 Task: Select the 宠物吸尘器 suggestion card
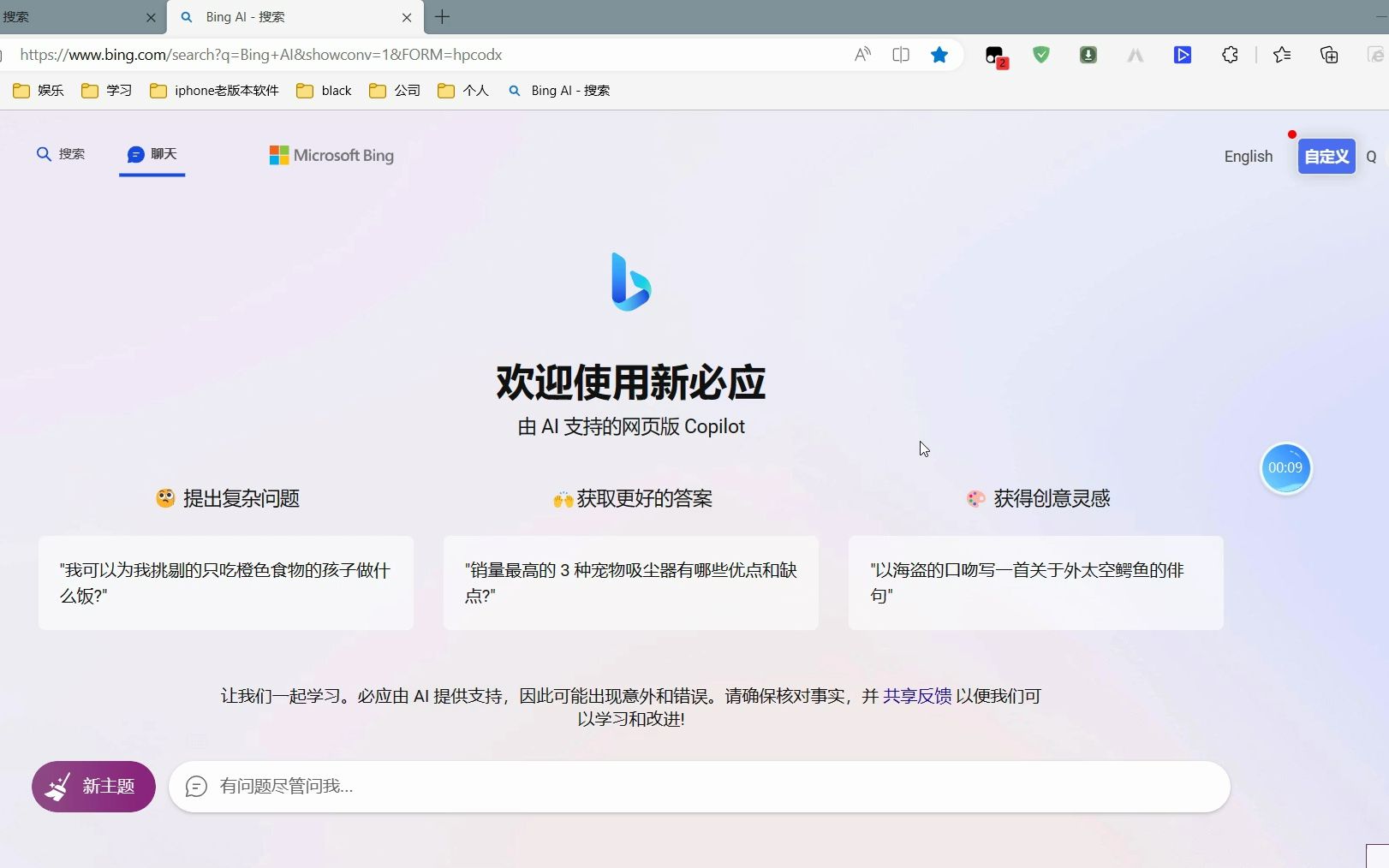tap(631, 583)
